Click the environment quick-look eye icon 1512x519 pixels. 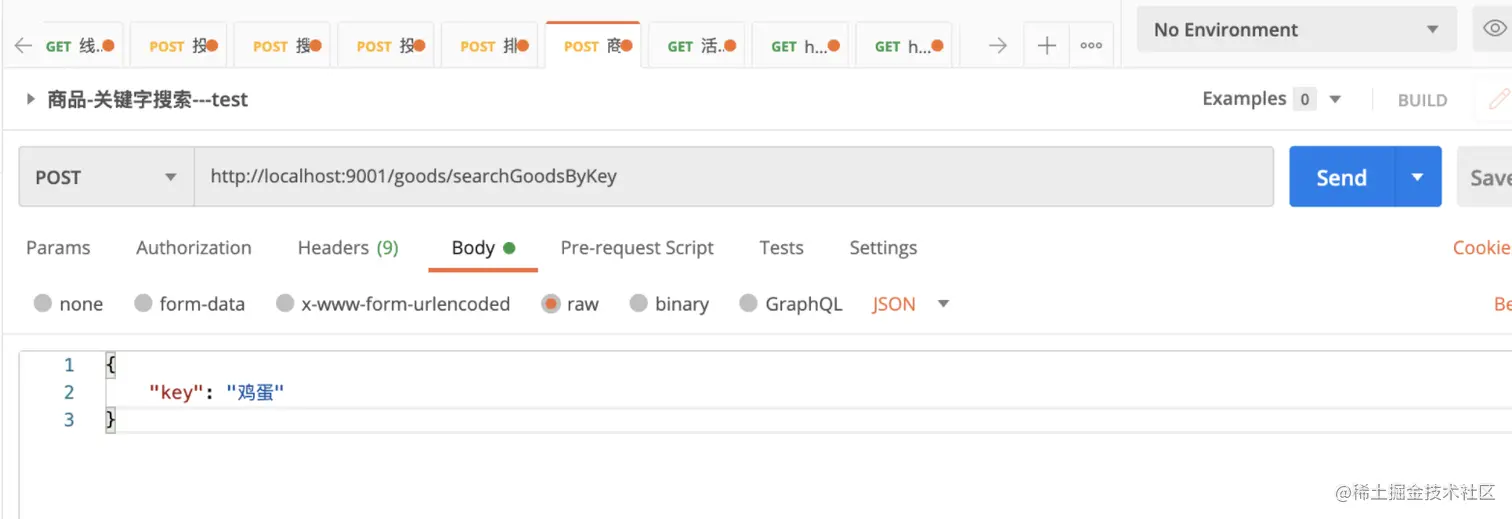1494,30
